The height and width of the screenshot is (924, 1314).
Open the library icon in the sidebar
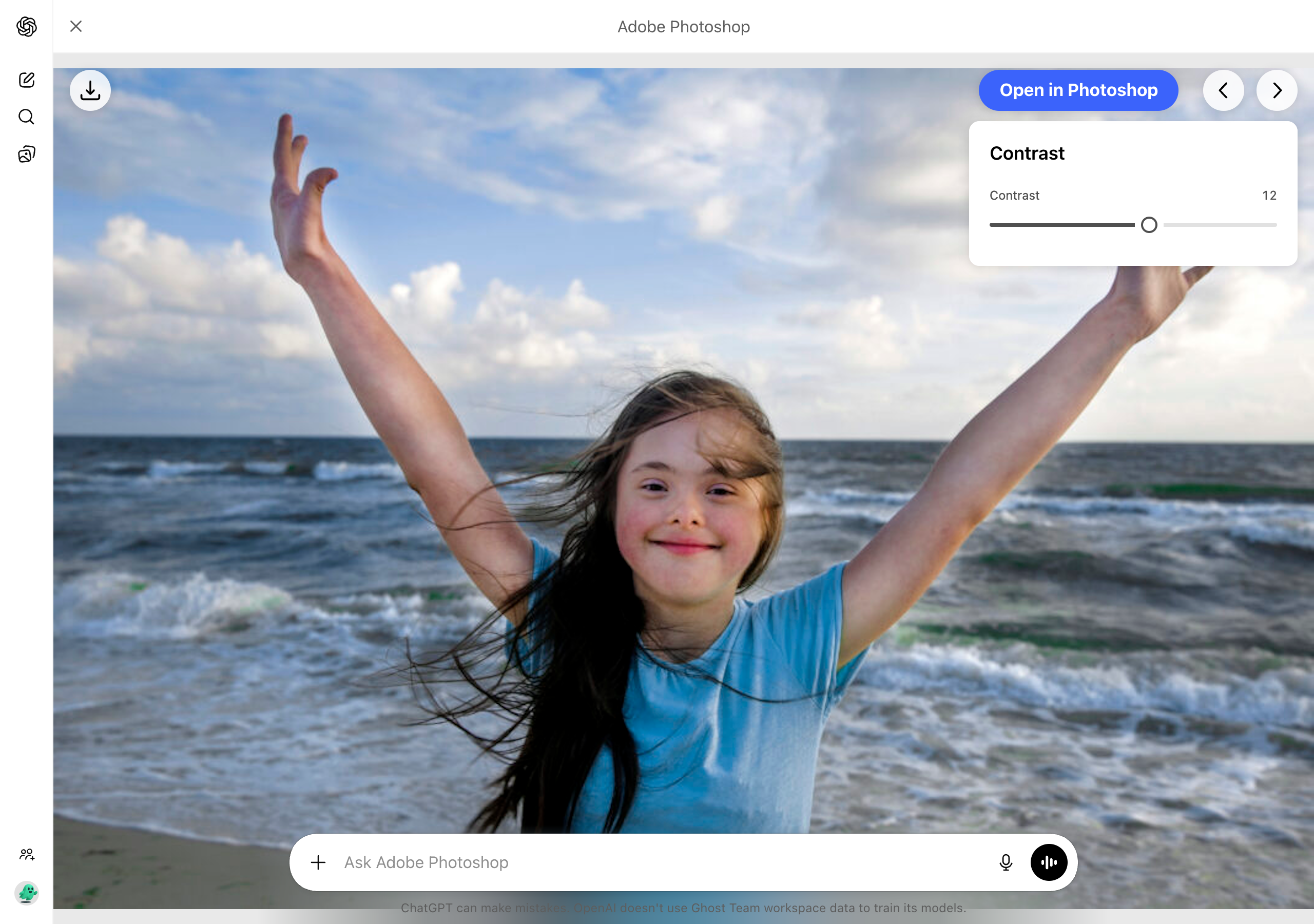pos(26,153)
